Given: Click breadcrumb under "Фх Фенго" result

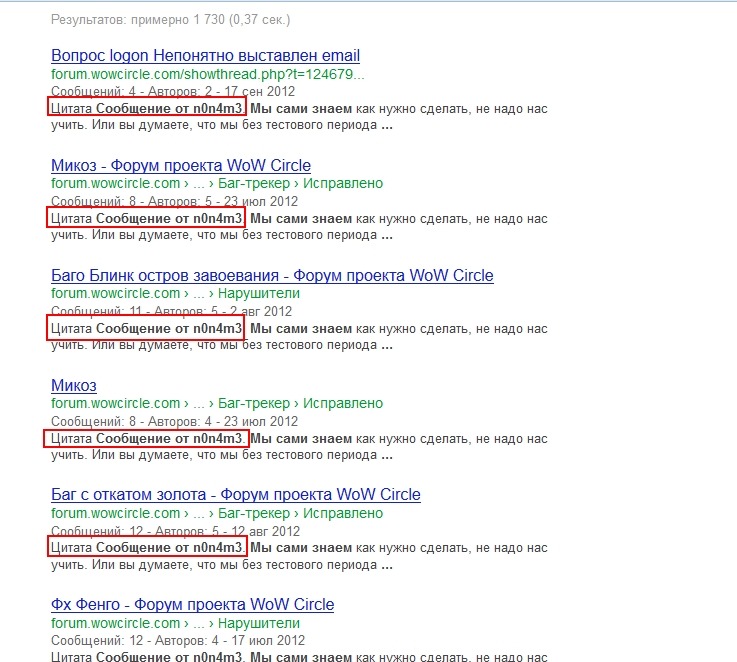Looking at the screenshot, I should point(175,623).
